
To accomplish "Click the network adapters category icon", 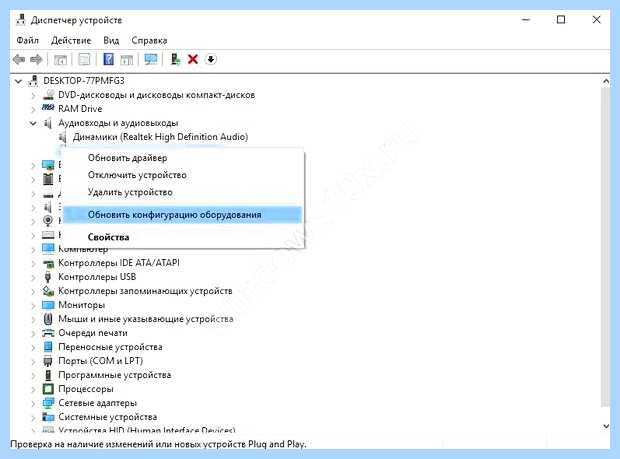I will 48,403.
